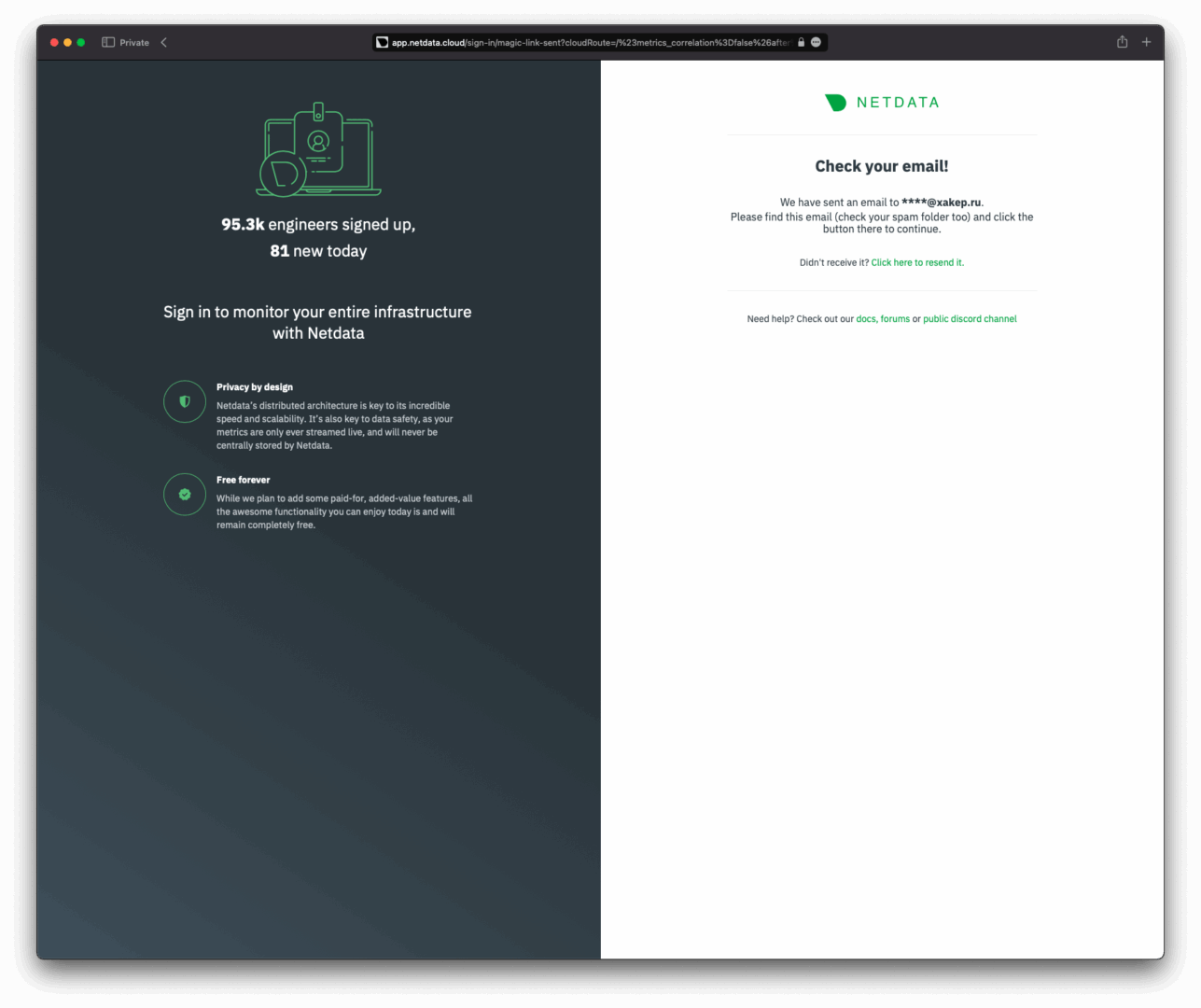
Task: Click the 'Didn't receive it?' text
Action: click(834, 263)
